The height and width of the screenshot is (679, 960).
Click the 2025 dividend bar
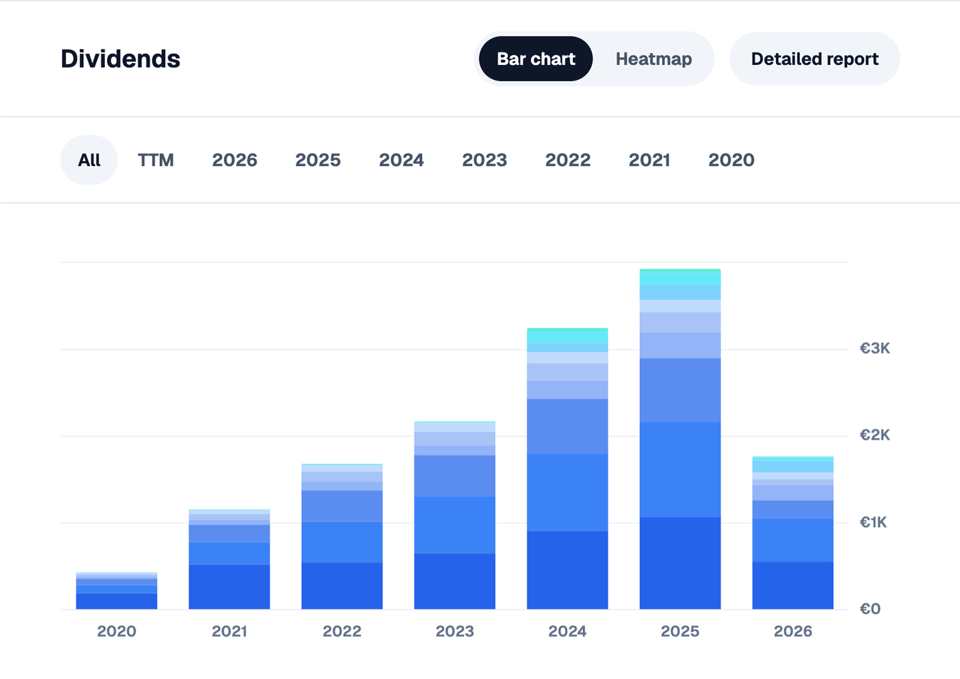pos(680,439)
